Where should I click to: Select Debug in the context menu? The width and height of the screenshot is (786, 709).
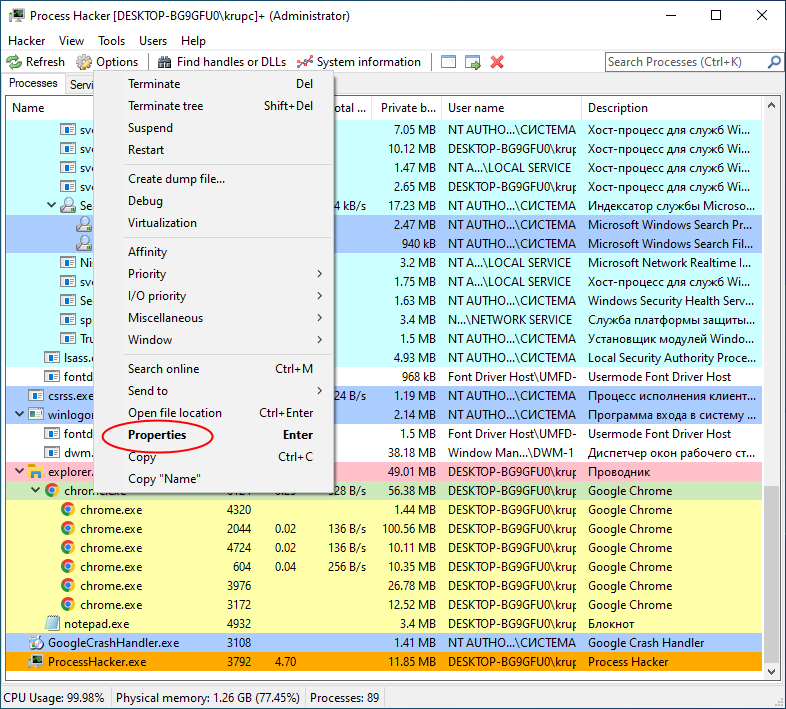(x=214, y=201)
